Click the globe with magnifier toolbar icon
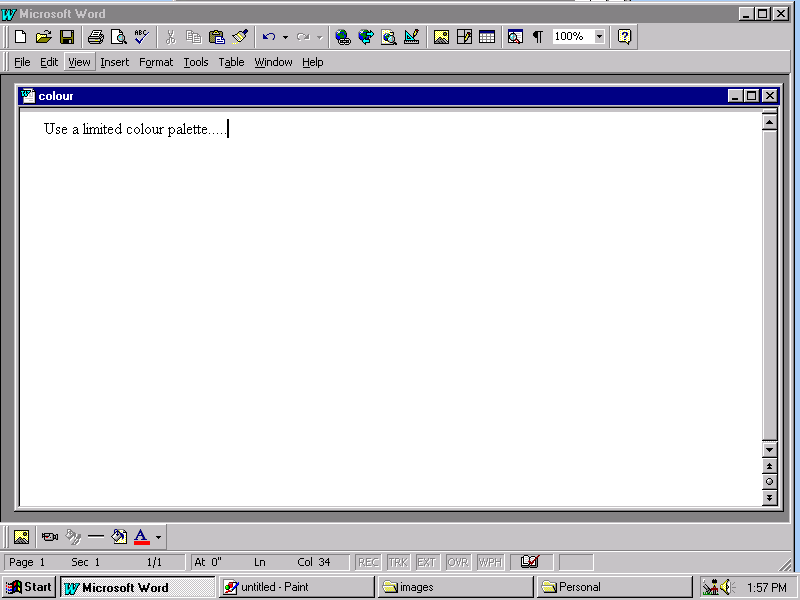Screen dimensions: 800x600 click(389, 37)
